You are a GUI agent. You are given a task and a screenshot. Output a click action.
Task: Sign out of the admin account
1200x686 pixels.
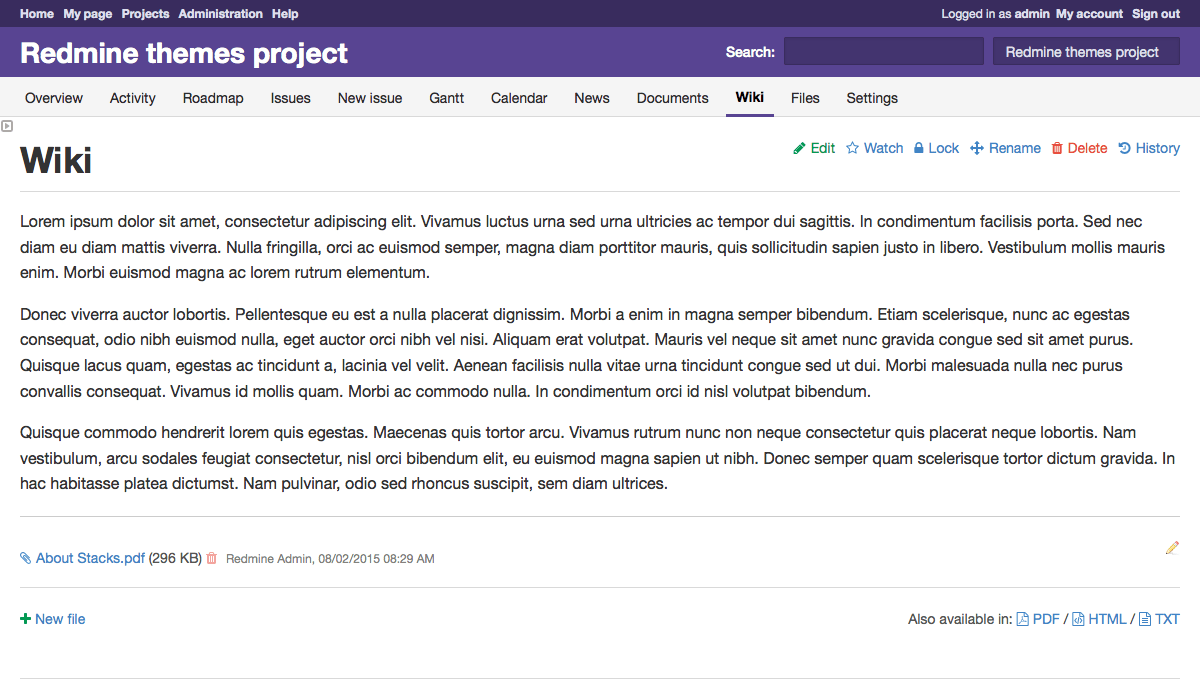[x=1155, y=13]
